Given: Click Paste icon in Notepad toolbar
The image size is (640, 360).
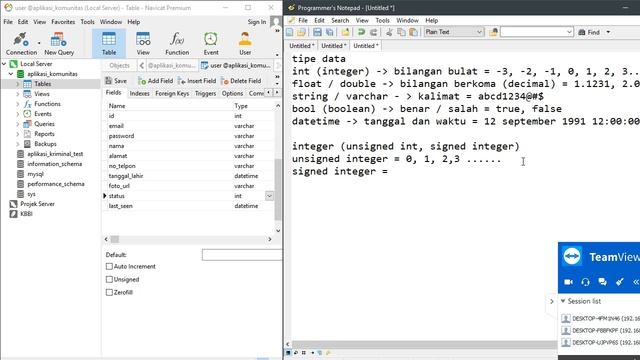Looking at the screenshot, I should pyautogui.click(x=413, y=32).
